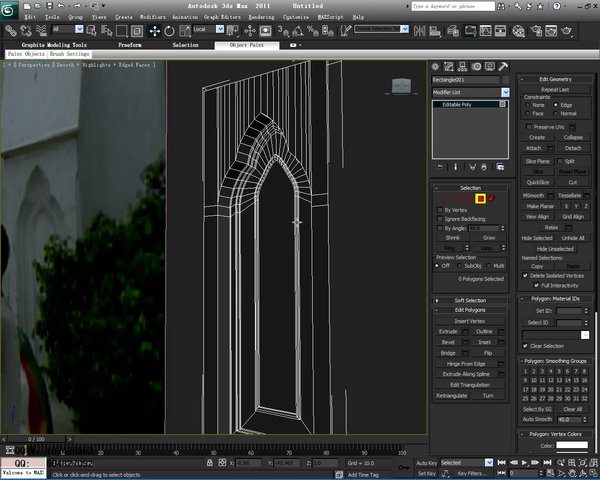Open the Rendering menu

tap(261, 17)
